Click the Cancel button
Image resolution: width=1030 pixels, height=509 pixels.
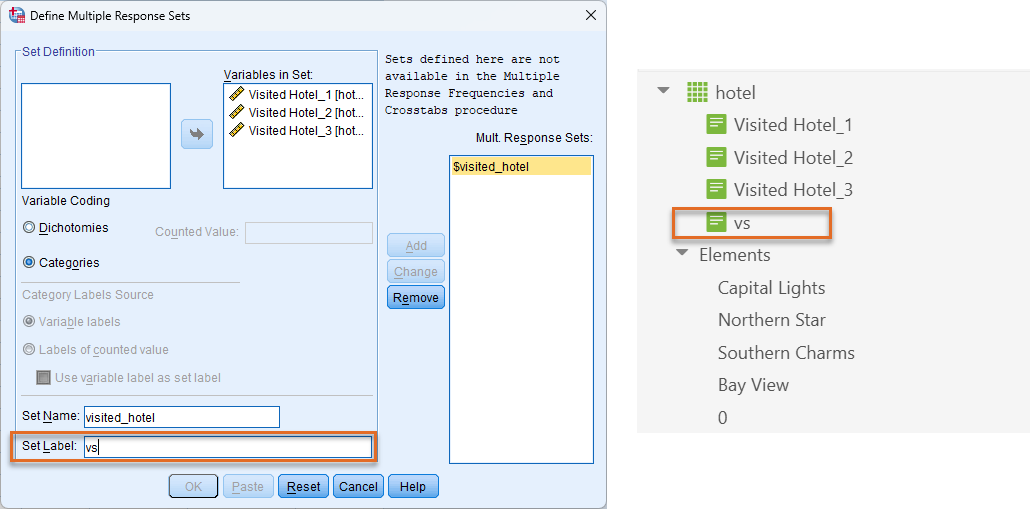358,487
